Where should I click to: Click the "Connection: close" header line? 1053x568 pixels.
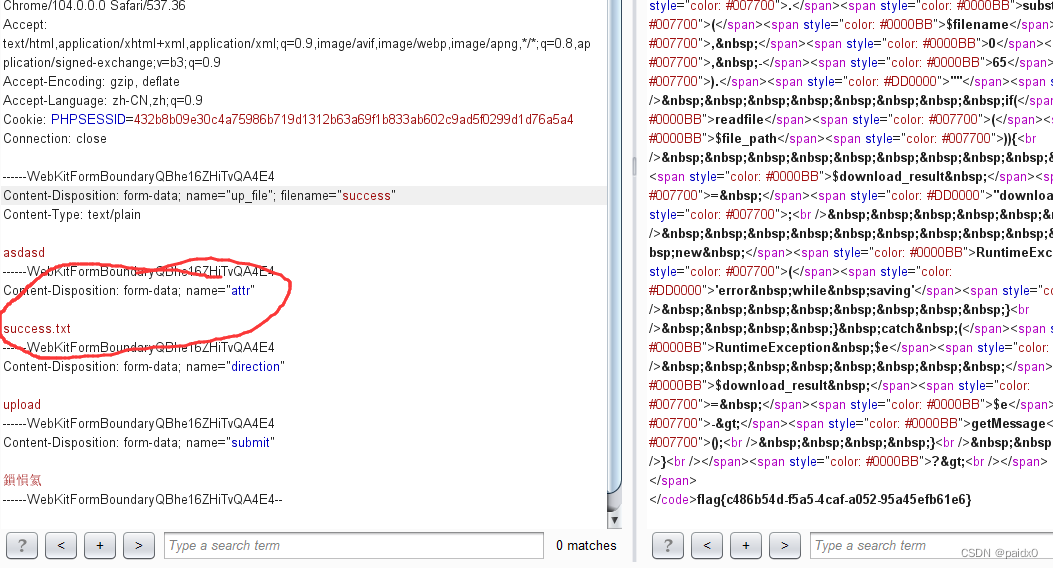click(55, 138)
